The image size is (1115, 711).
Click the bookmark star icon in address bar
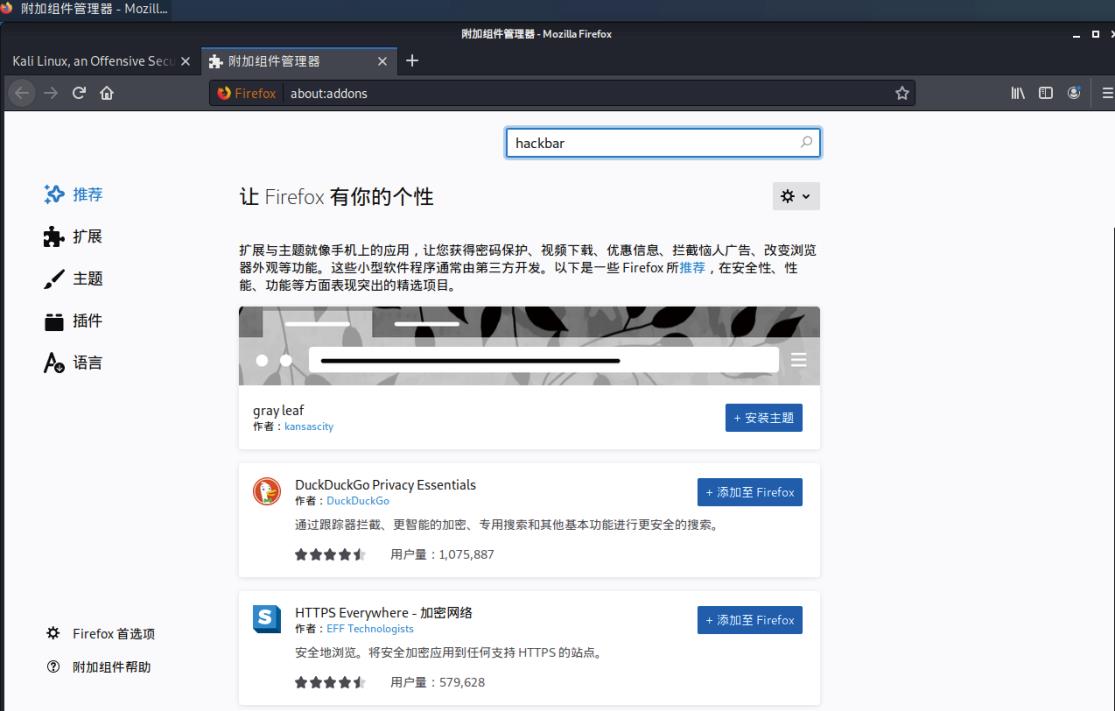click(902, 93)
